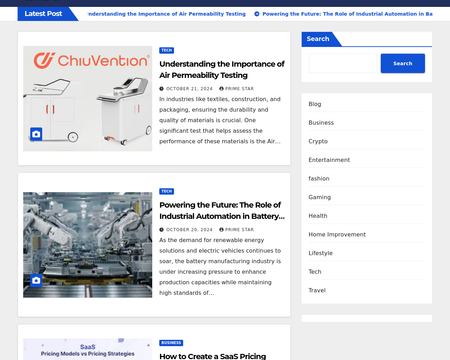Open 'Understanding the Importance of Air Permeability Testing' title
This screenshot has height=360, width=450.
222,69
